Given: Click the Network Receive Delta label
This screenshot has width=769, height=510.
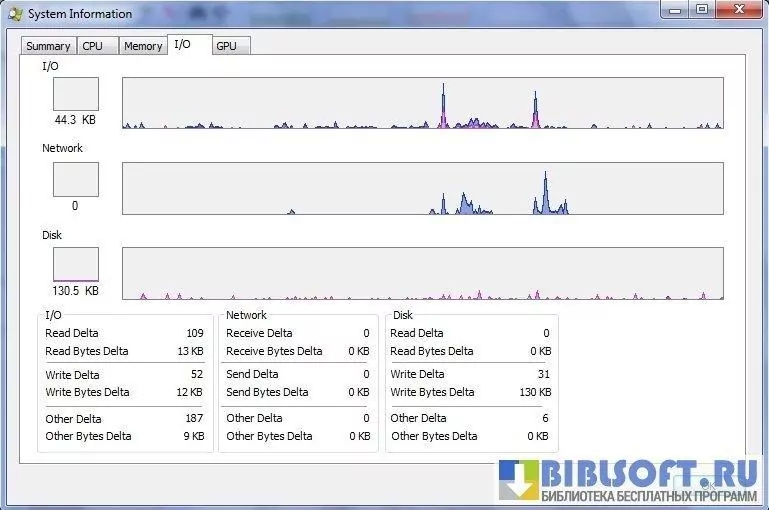Looking at the screenshot, I should pyautogui.click(x=259, y=333).
